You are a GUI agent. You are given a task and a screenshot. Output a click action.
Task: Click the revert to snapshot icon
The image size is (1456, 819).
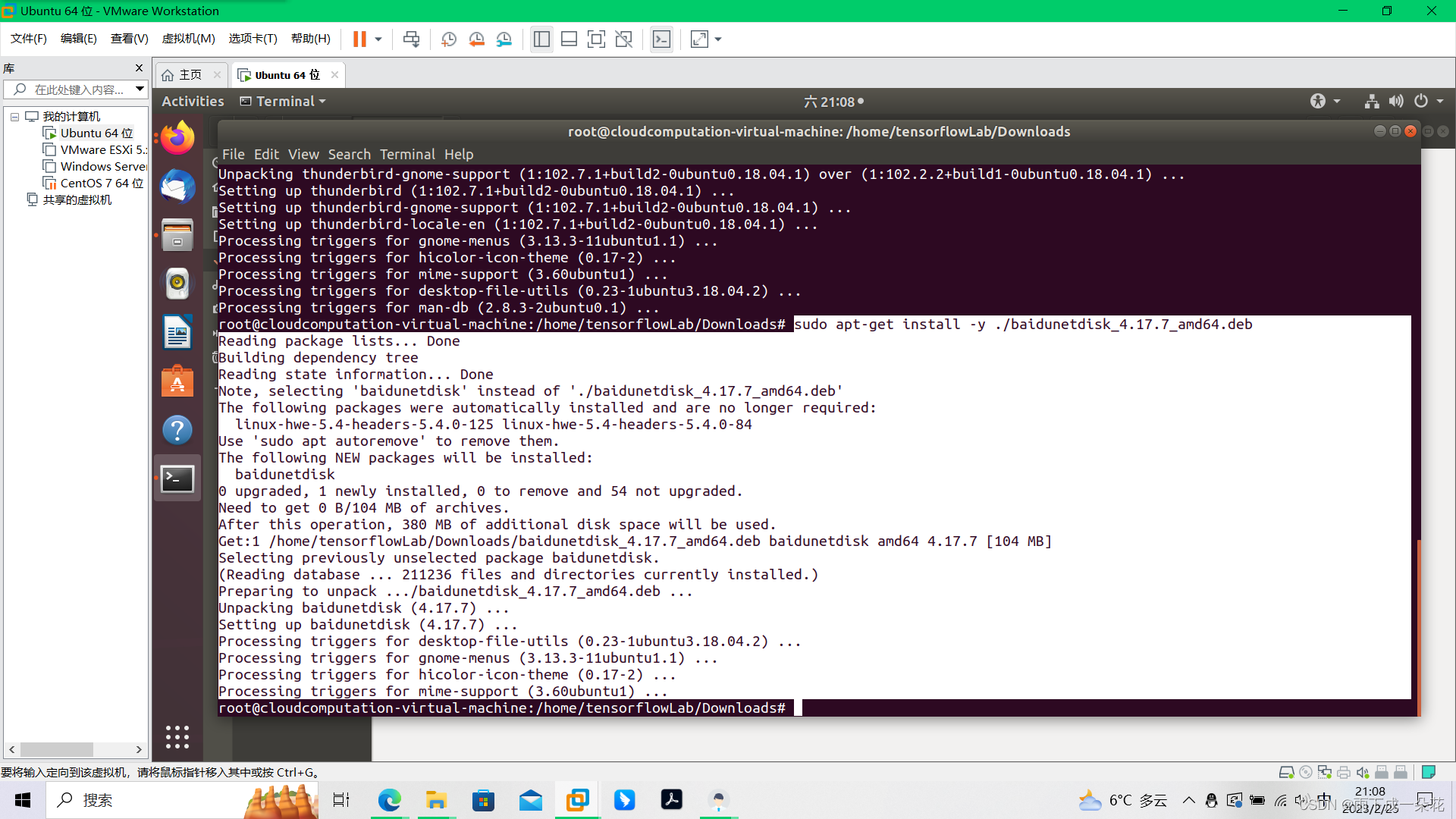click(476, 39)
